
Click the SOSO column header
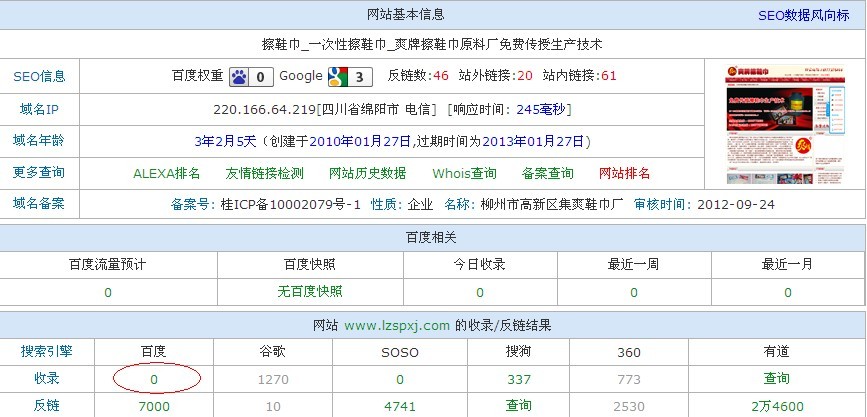[400, 352]
